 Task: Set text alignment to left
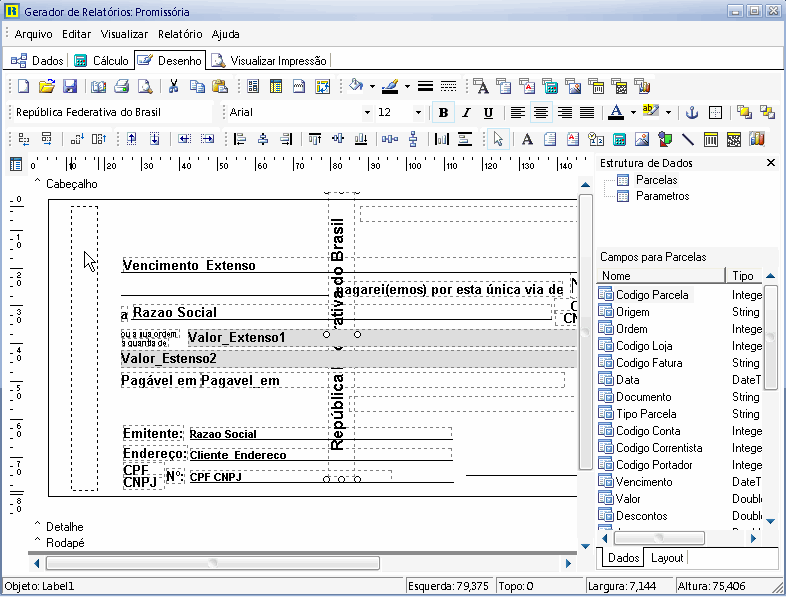pyautogui.click(x=517, y=112)
